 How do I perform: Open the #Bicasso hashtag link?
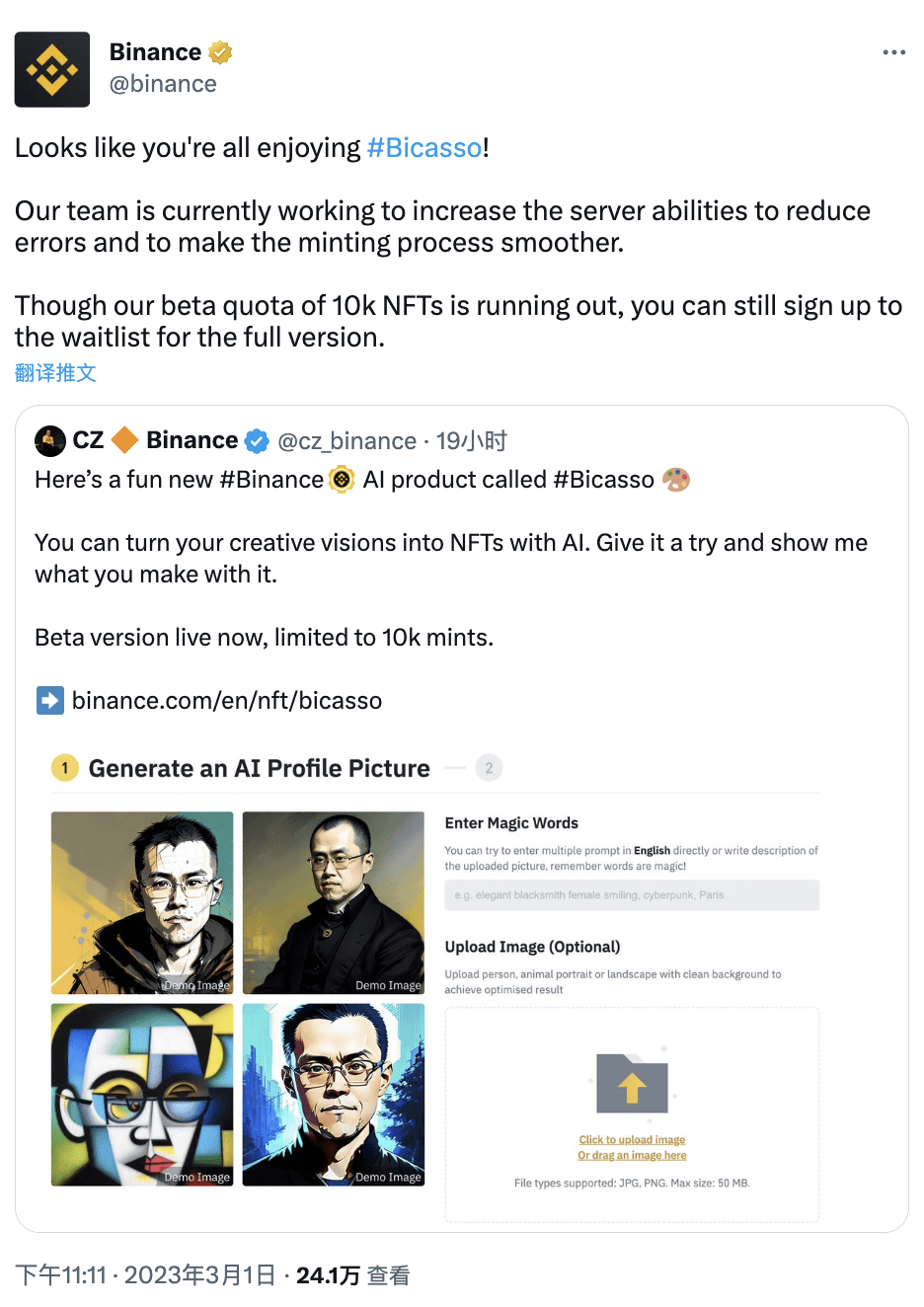424,147
